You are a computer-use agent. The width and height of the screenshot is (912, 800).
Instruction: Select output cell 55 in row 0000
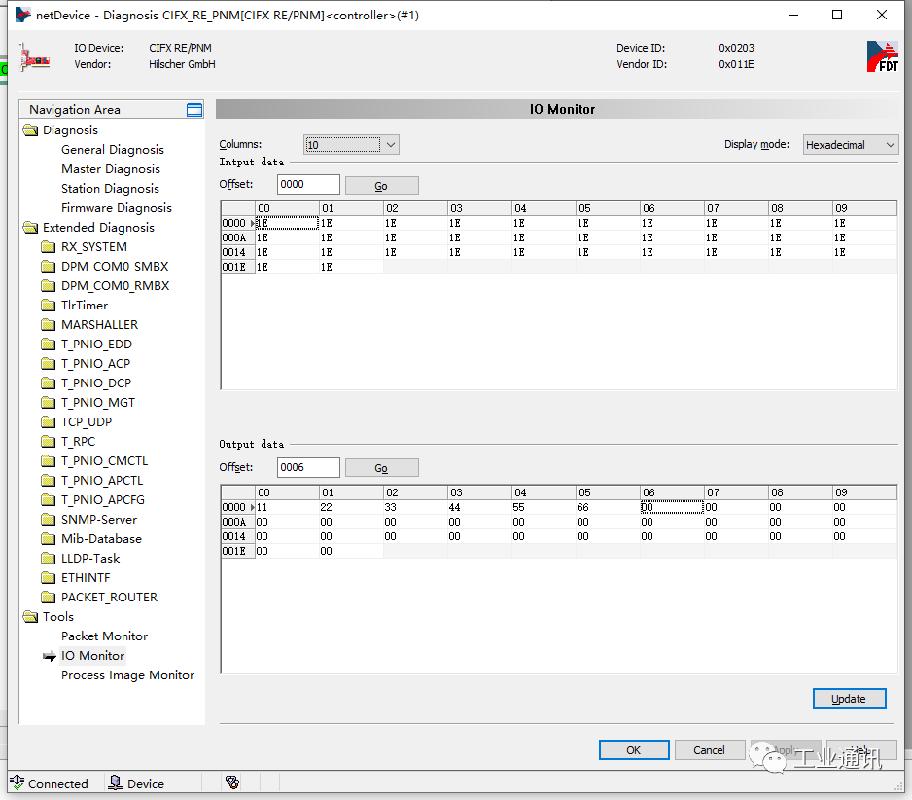tap(544, 507)
